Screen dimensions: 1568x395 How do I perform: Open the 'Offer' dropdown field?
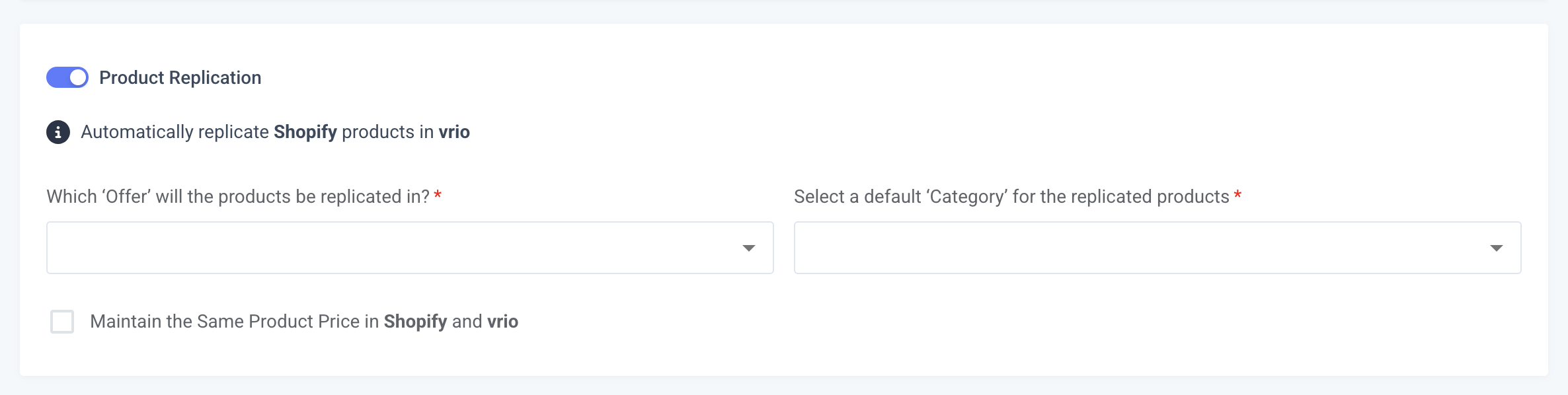[410, 248]
